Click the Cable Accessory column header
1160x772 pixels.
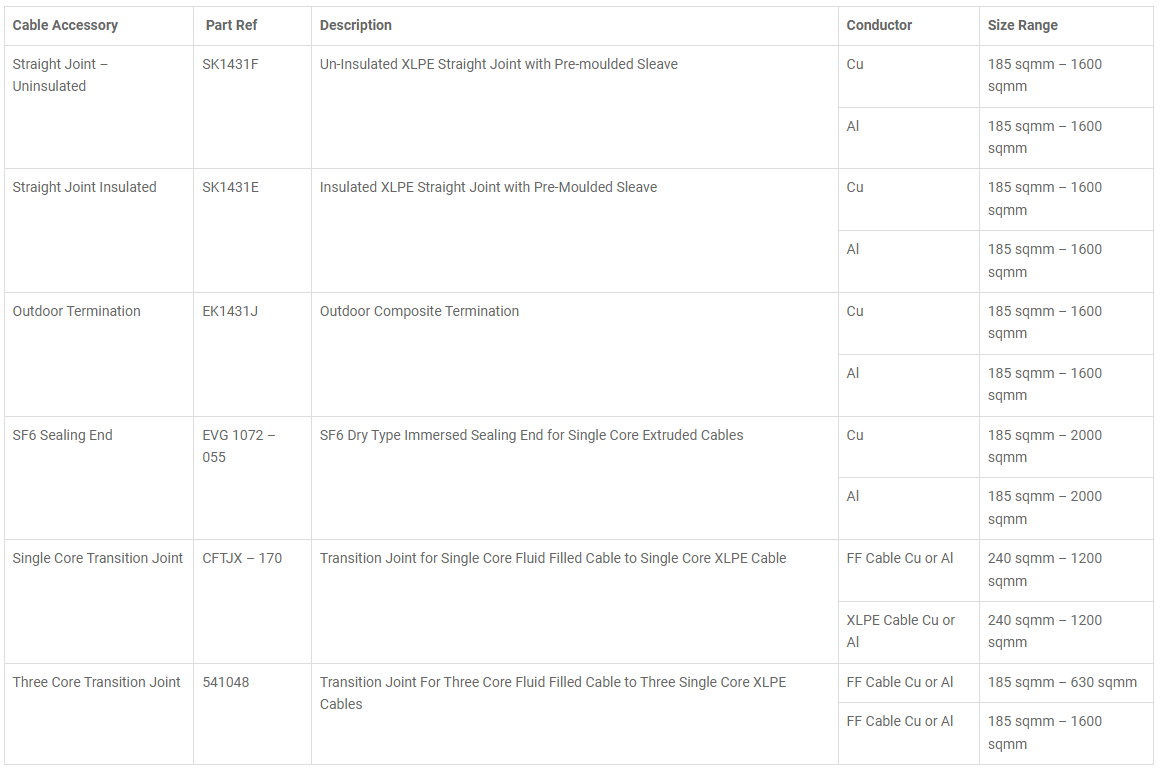click(65, 25)
